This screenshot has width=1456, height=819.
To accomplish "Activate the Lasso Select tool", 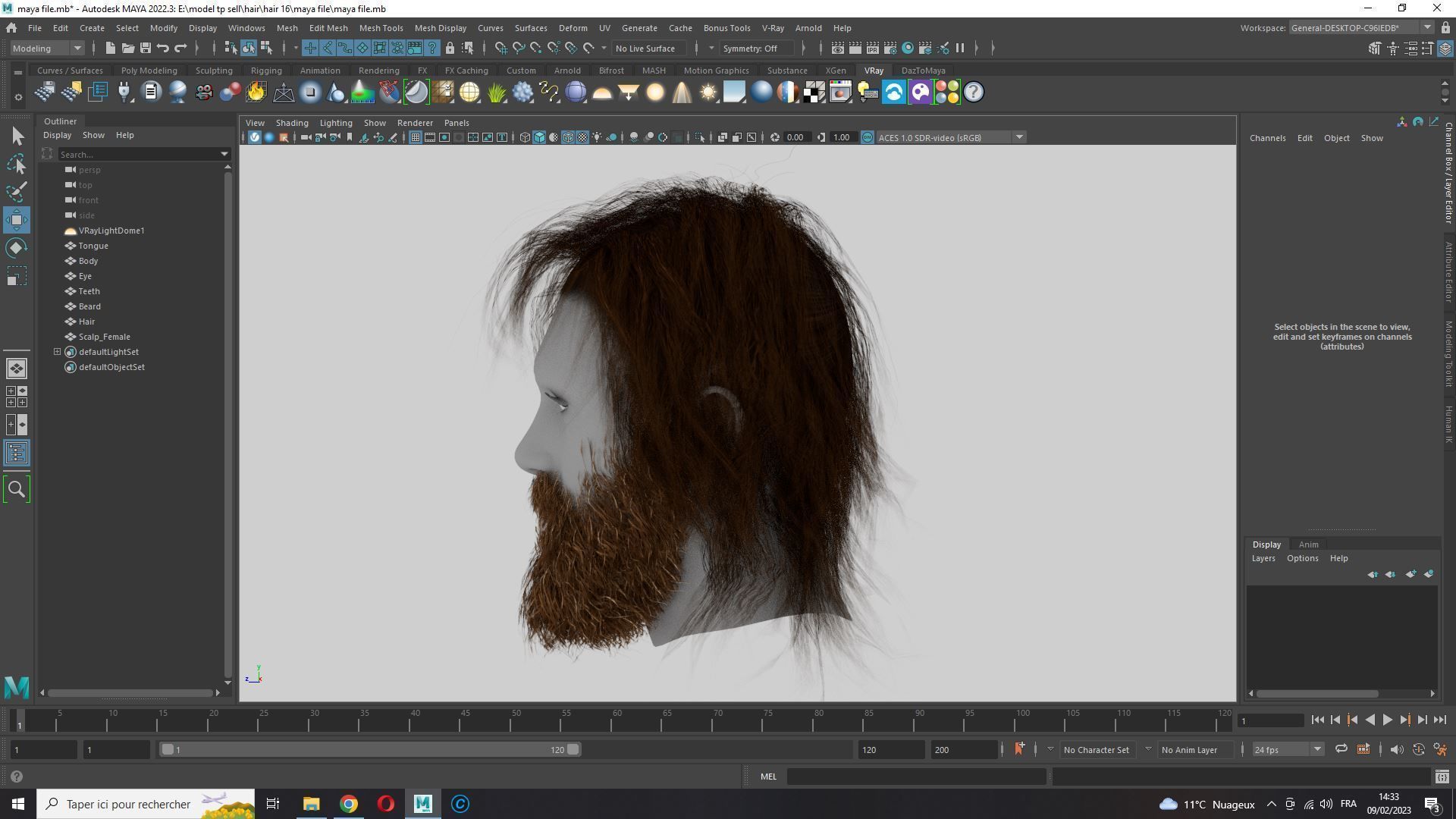I will 17,164.
